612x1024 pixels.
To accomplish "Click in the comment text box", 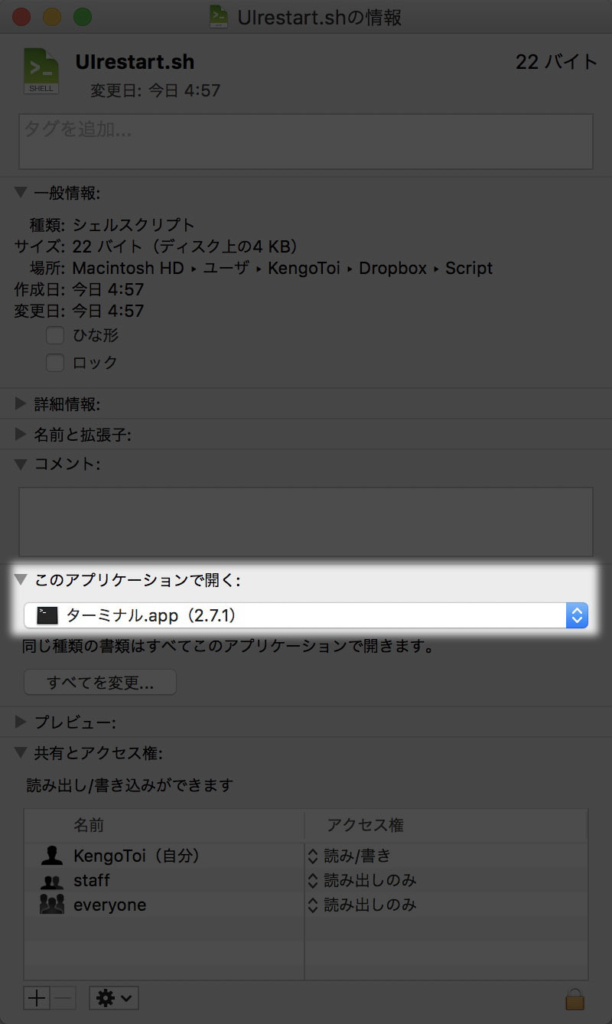I will pos(306,522).
